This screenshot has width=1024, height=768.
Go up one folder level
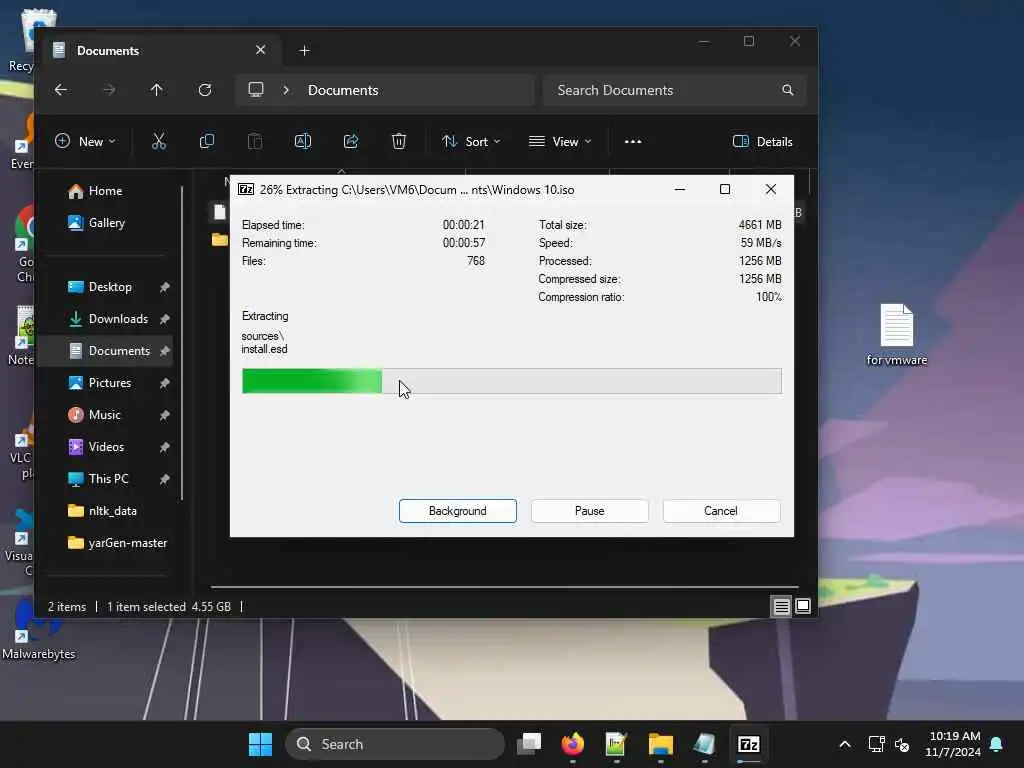(156, 90)
